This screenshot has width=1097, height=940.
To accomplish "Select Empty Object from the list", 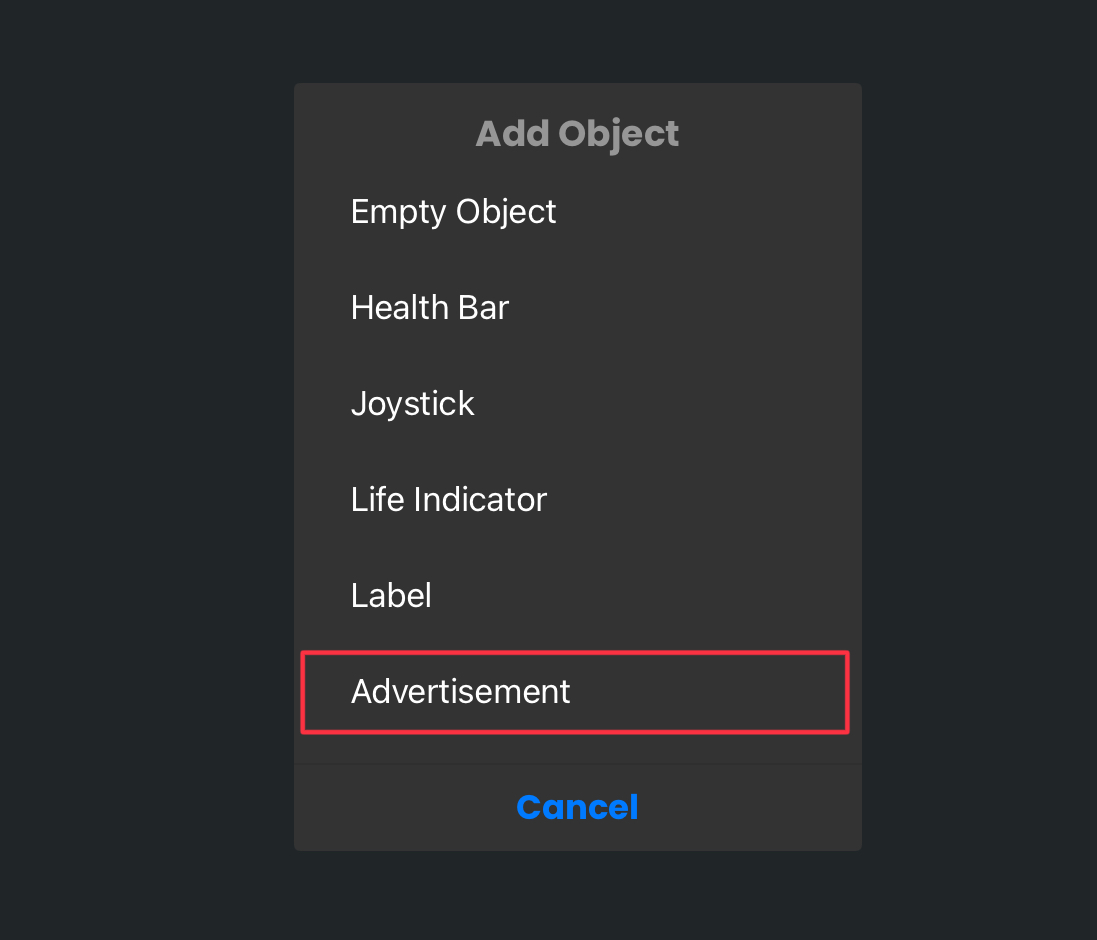I will coord(577,211).
